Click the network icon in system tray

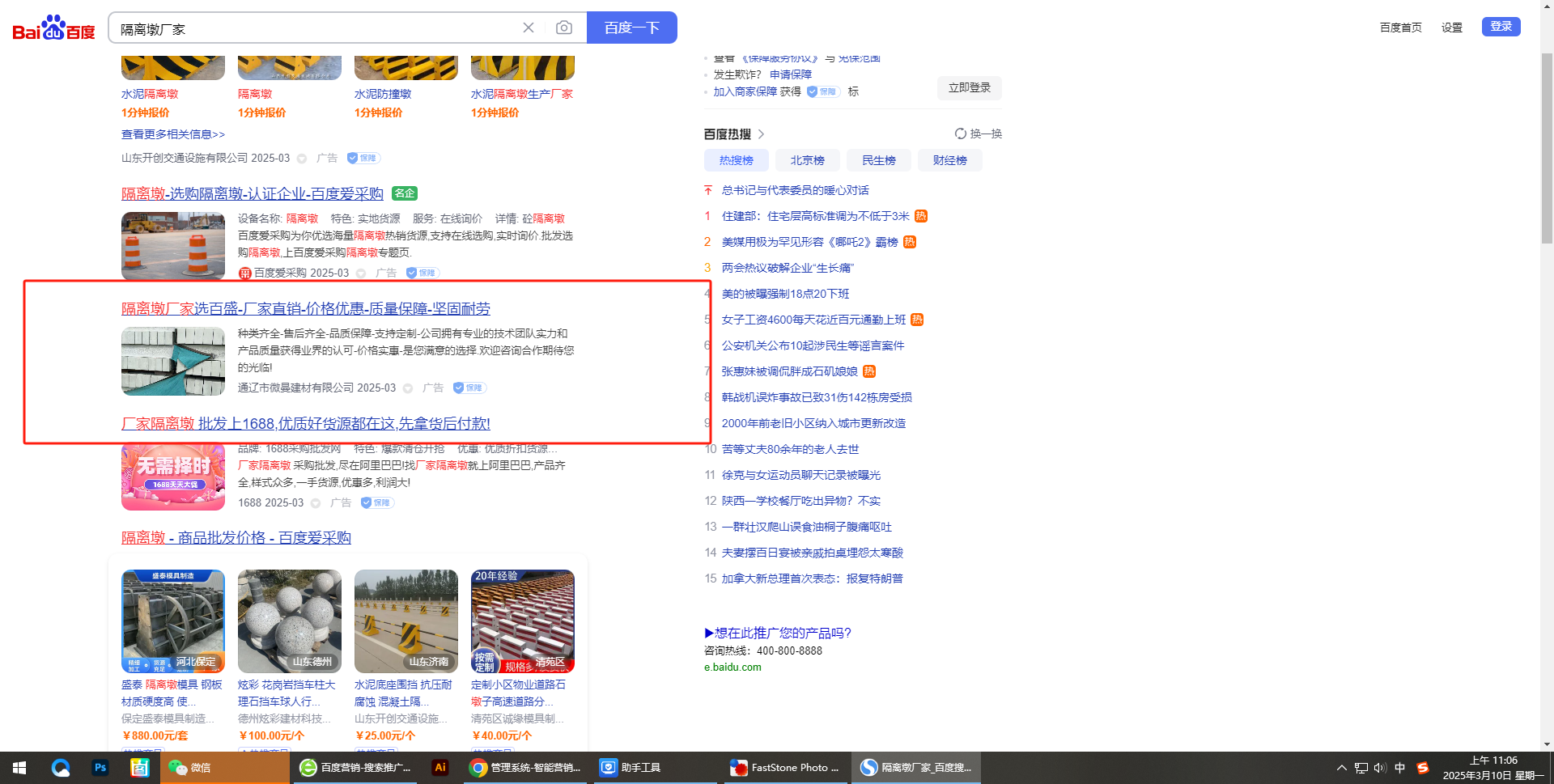[x=1361, y=768]
